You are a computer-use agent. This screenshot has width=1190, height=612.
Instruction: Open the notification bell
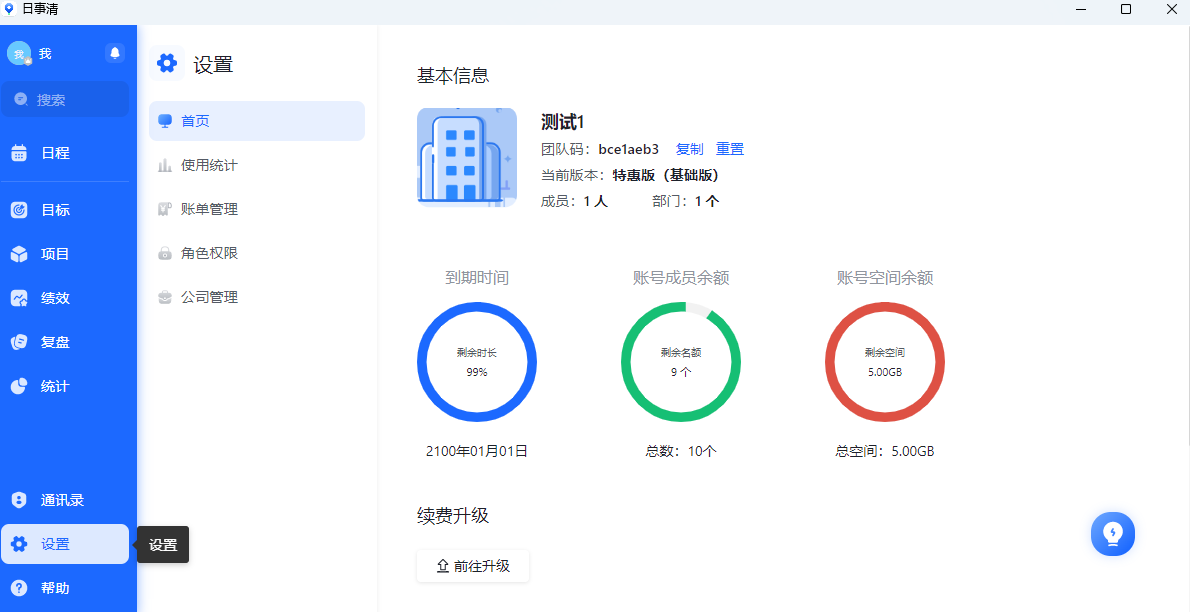[x=114, y=52]
